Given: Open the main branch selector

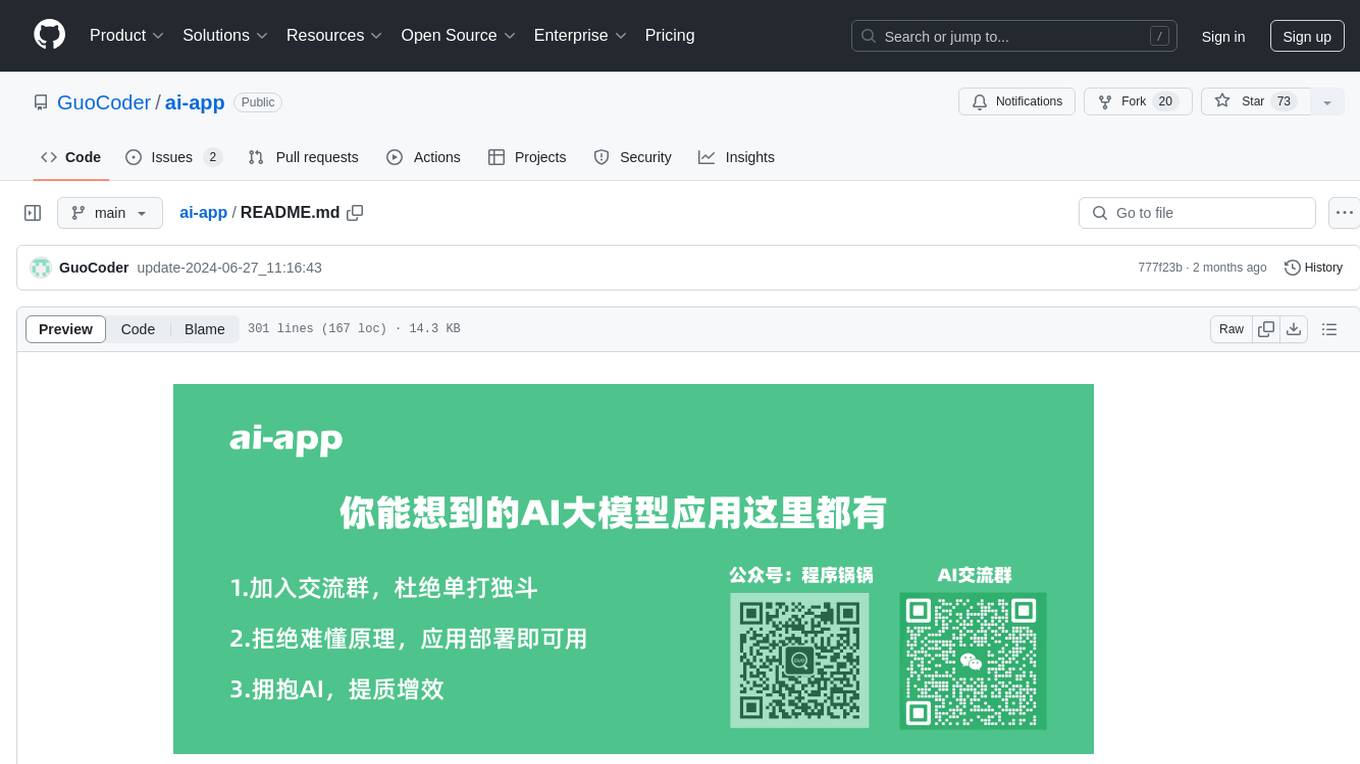Looking at the screenshot, I should [109, 213].
